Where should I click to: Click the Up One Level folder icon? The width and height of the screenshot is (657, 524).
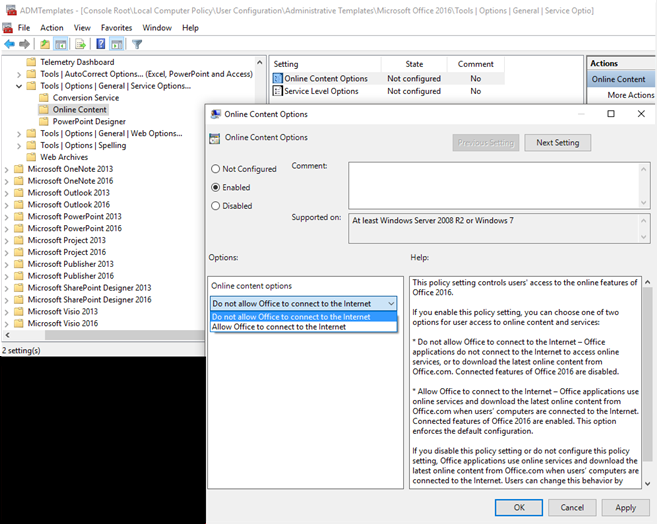point(45,44)
